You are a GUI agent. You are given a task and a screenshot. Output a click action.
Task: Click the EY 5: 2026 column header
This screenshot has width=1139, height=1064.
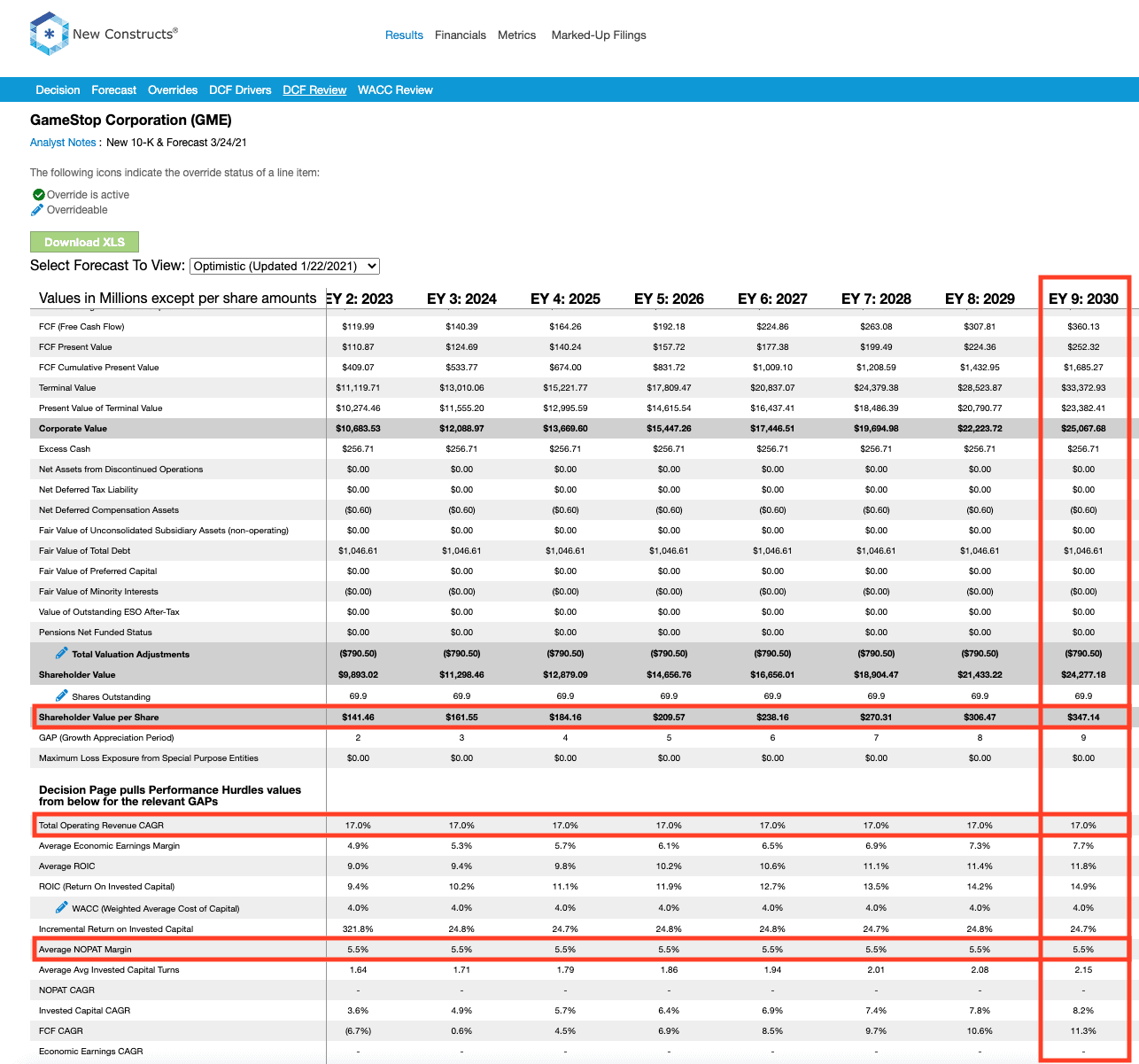tap(669, 299)
